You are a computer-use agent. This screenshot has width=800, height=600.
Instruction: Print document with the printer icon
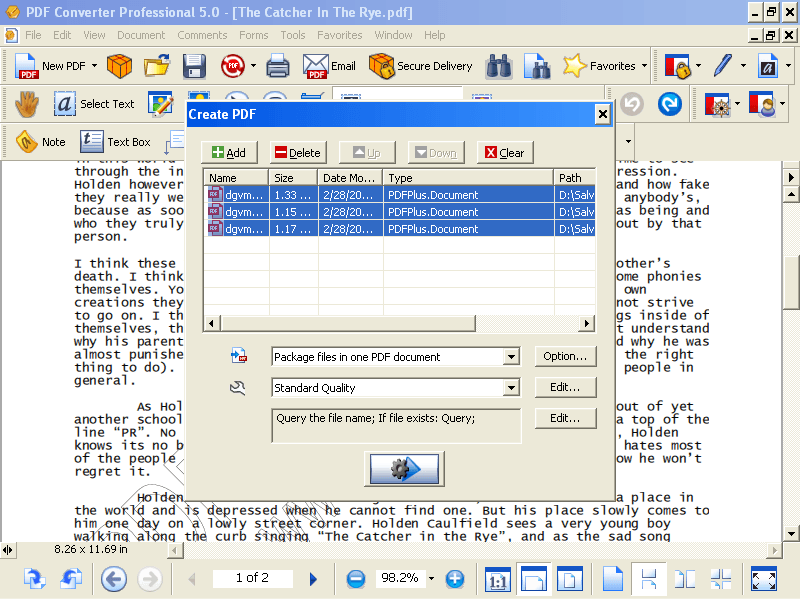coord(278,66)
